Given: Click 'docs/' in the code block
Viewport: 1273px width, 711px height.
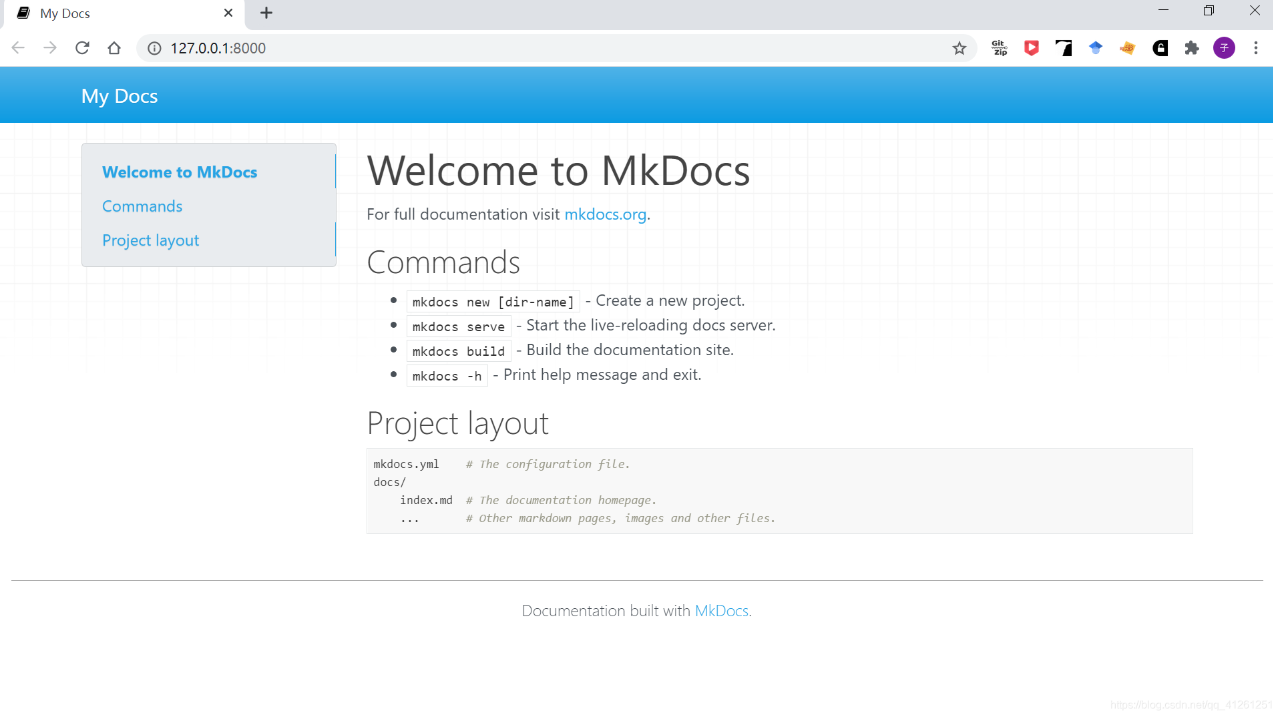Looking at the screenshot, I should (x=390, y=482).
